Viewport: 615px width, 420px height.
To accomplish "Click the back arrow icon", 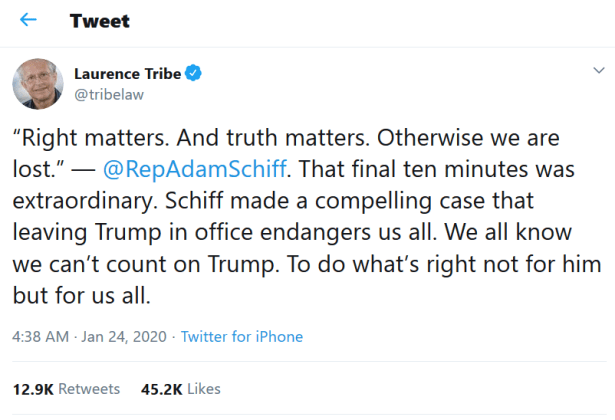I will click(x=29, y=21).
